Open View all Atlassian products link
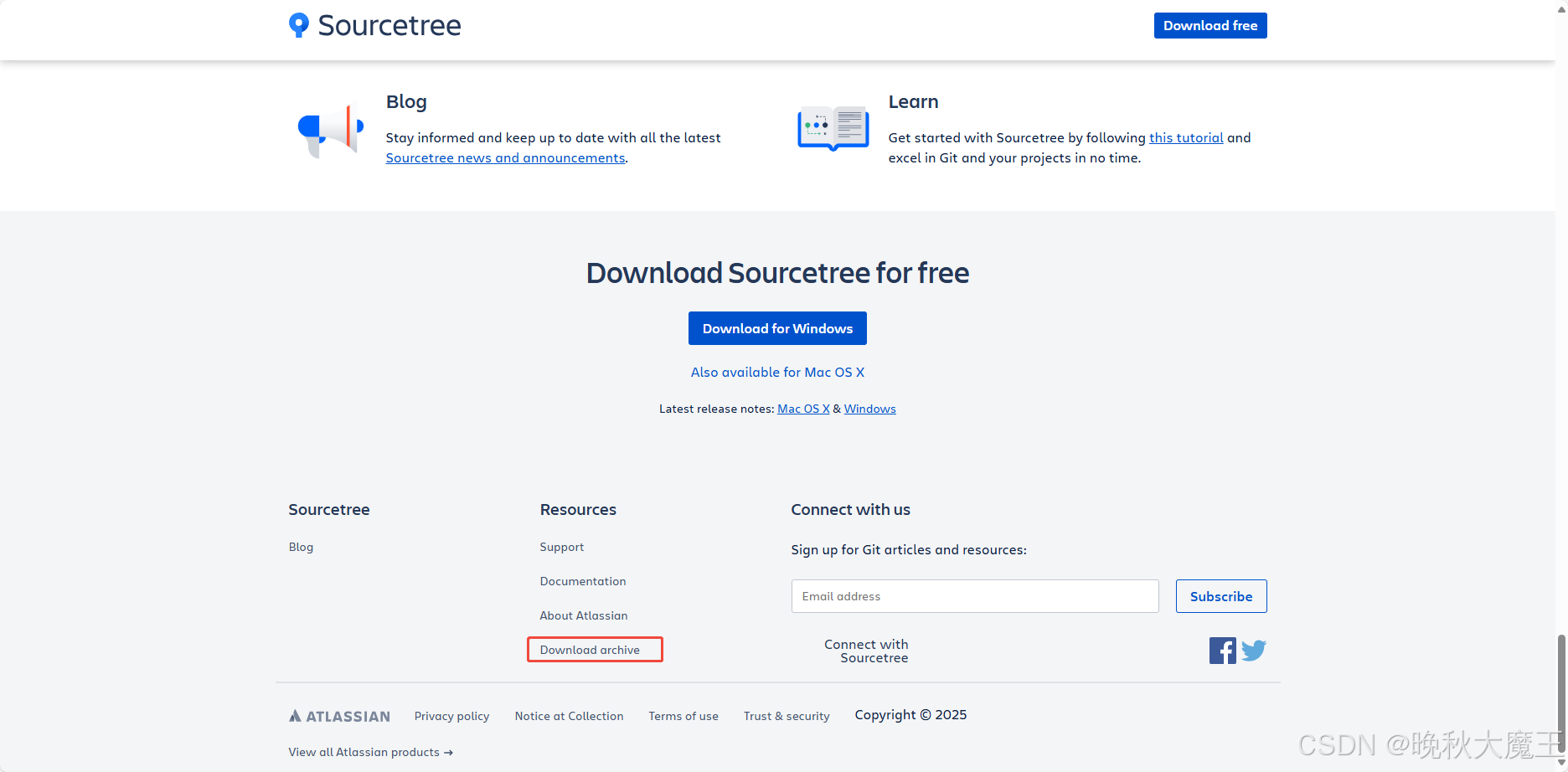Image resolution: width=1568 pixels, height=772 pixels. tap(371, 752)
